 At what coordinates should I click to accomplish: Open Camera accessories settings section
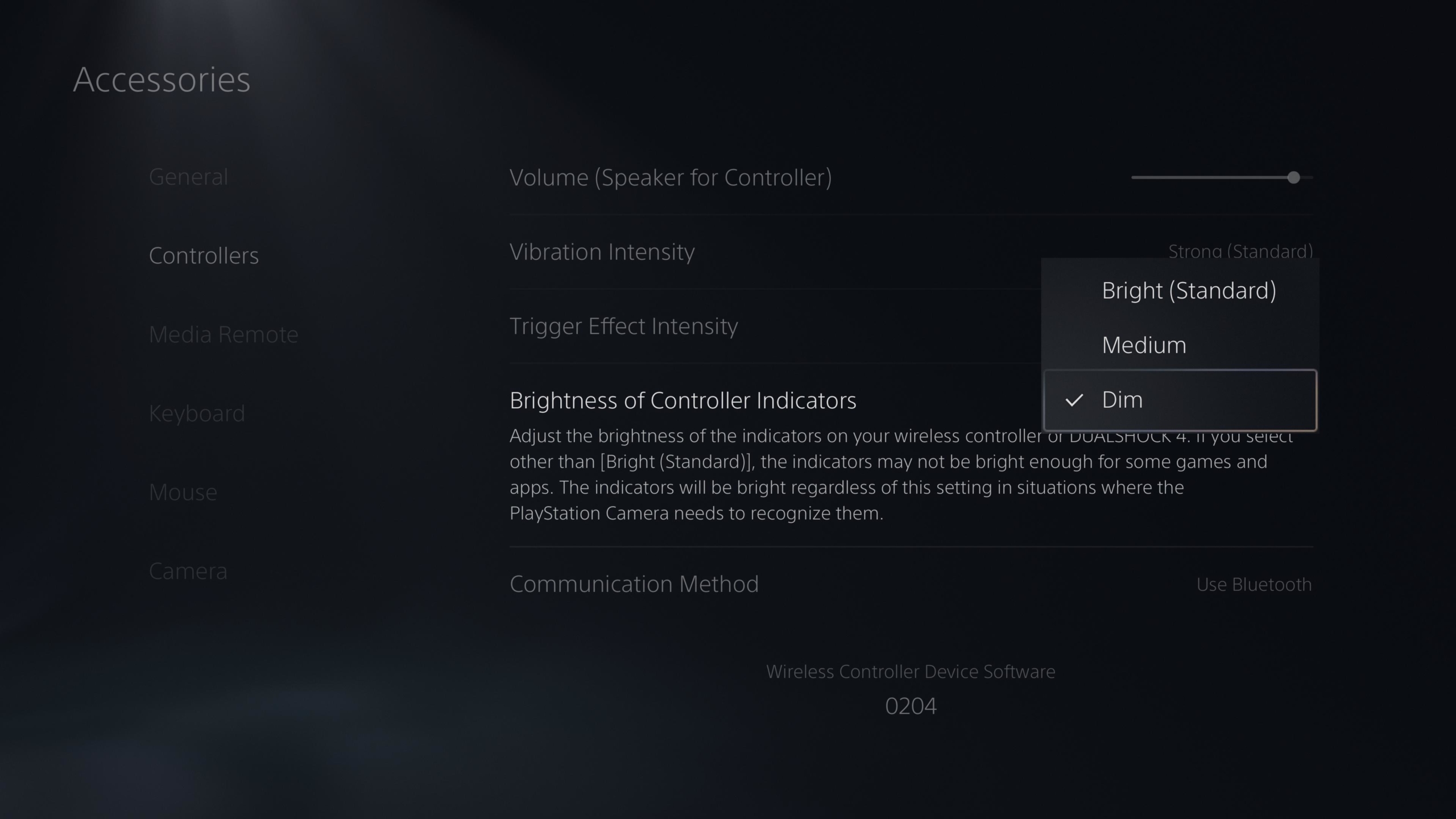[x=188, y=570]
